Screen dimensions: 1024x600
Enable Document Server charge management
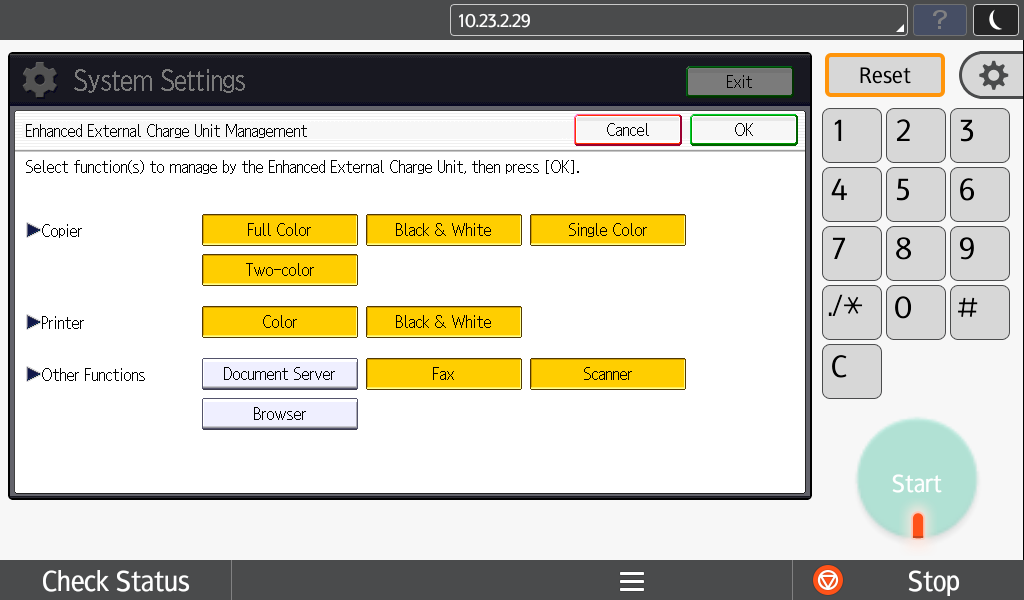click(x=280, y=373)
